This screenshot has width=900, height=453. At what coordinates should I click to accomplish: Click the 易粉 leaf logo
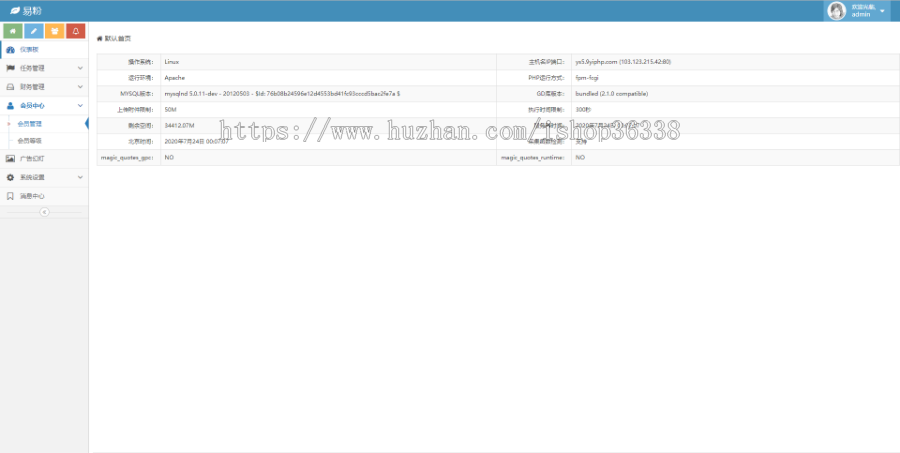[15, 11]
